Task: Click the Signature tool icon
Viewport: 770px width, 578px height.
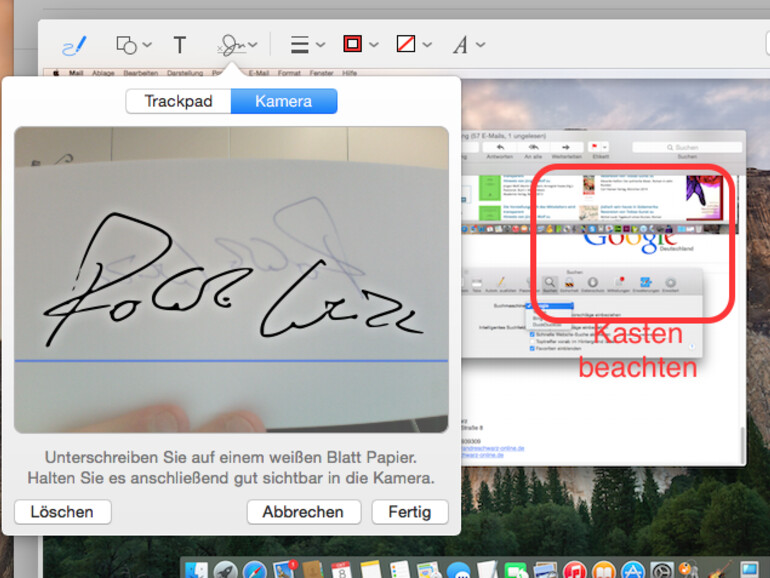Action: coord(232,45)
